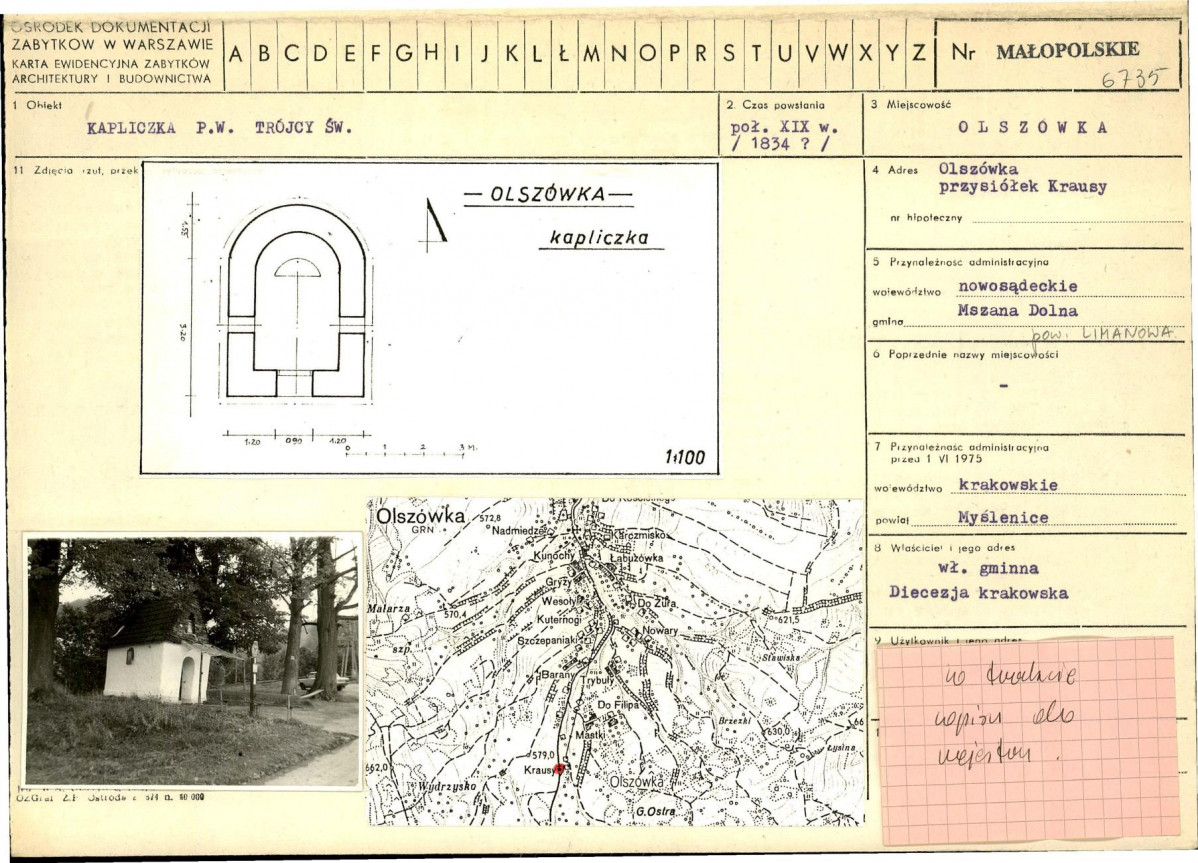This screenshot has width=1198, height=863.
Task: Click the red Krausy marker on the map
Action: tap(559, 770)
